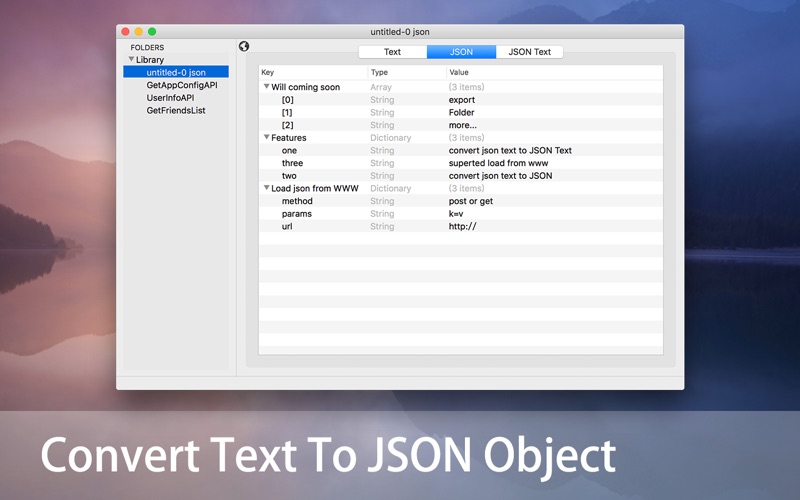Image resolution: width=800 pixels, height=500 pixels.
Task: Switch to the Text tab
Action: coord(392,52)
